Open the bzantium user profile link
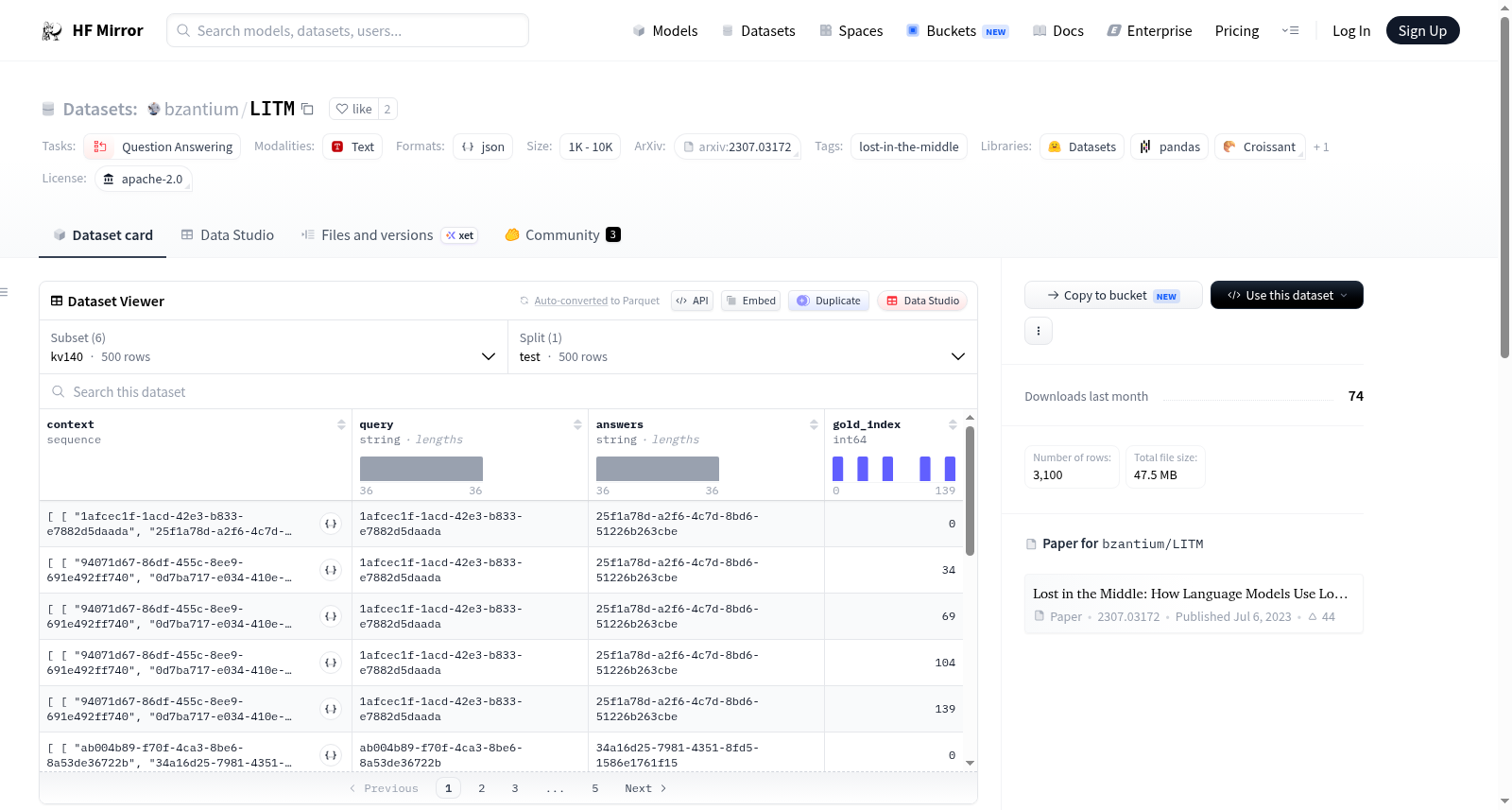 click(201, 109)
